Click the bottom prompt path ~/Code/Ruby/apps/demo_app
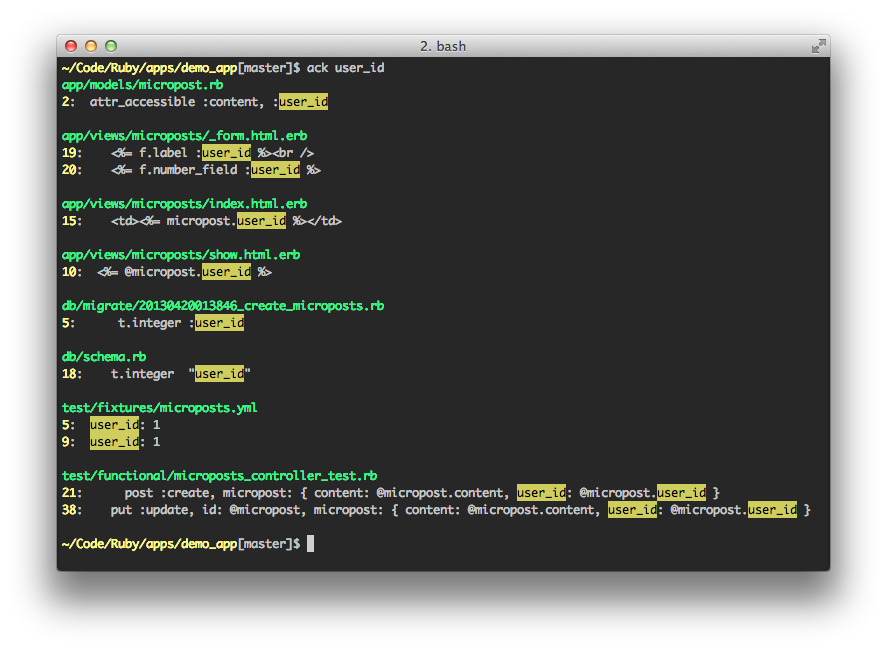Image resolution: width=887 pixels, height=650 pixels. pos(149,544)
